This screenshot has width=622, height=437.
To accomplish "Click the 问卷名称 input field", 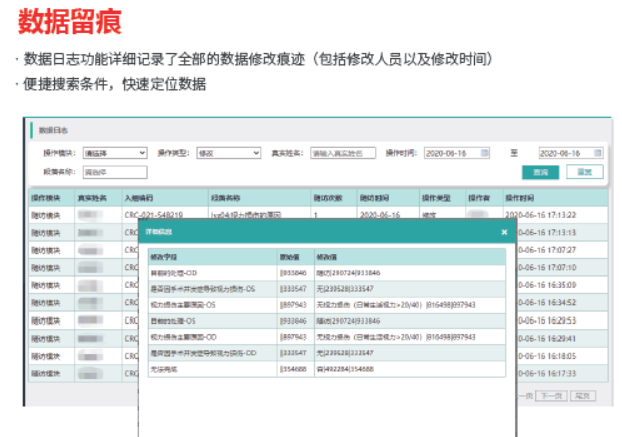I will point(115,172).
